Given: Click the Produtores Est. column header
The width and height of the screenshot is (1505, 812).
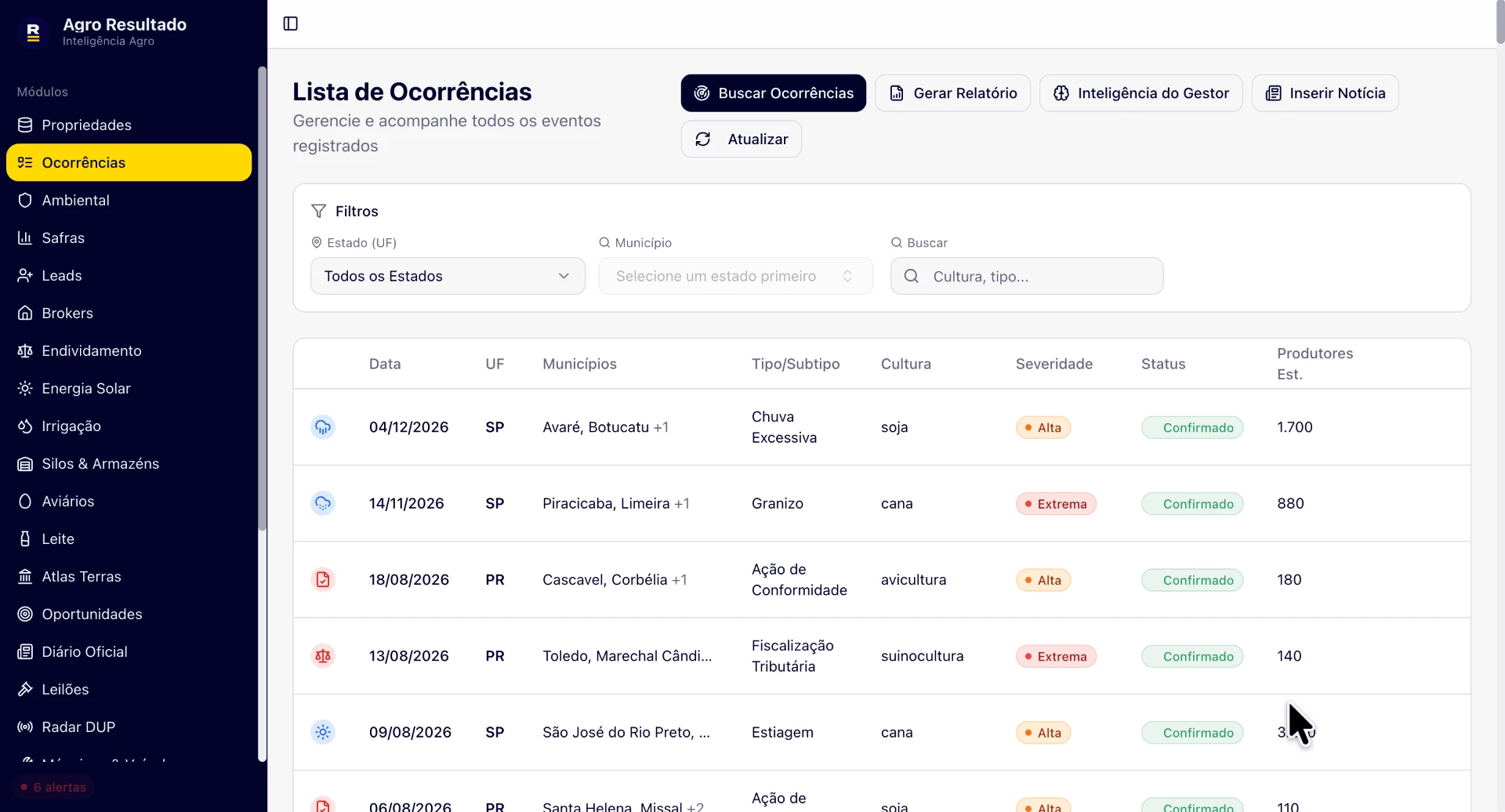Looking at the screenshot, I should (1315, 364).
